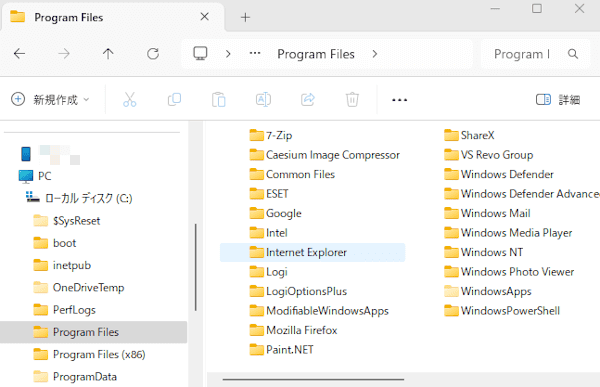This screenshot has height=387, width=600.
Task: Select the VS Revo Group folder
Action: [489, 155]
